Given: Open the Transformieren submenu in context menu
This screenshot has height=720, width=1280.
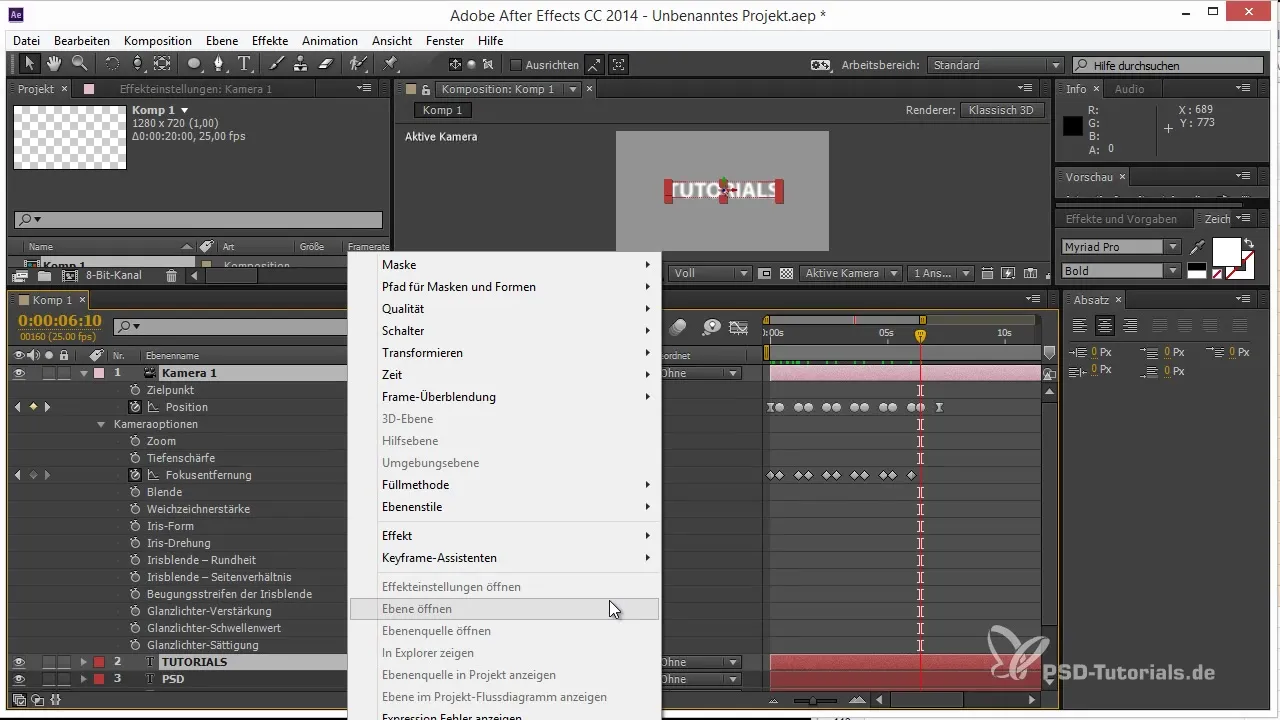Looking at the screenshot, I should [505, 353].
